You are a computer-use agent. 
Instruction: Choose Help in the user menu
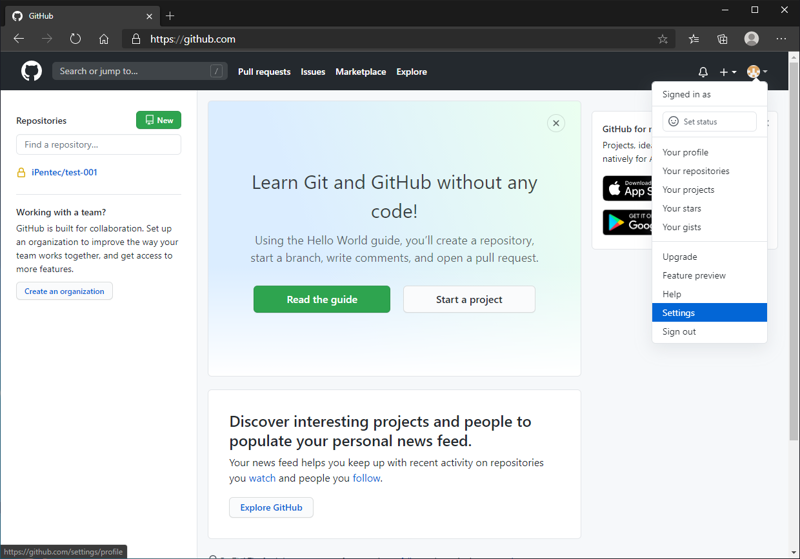[x=709, y=294]
